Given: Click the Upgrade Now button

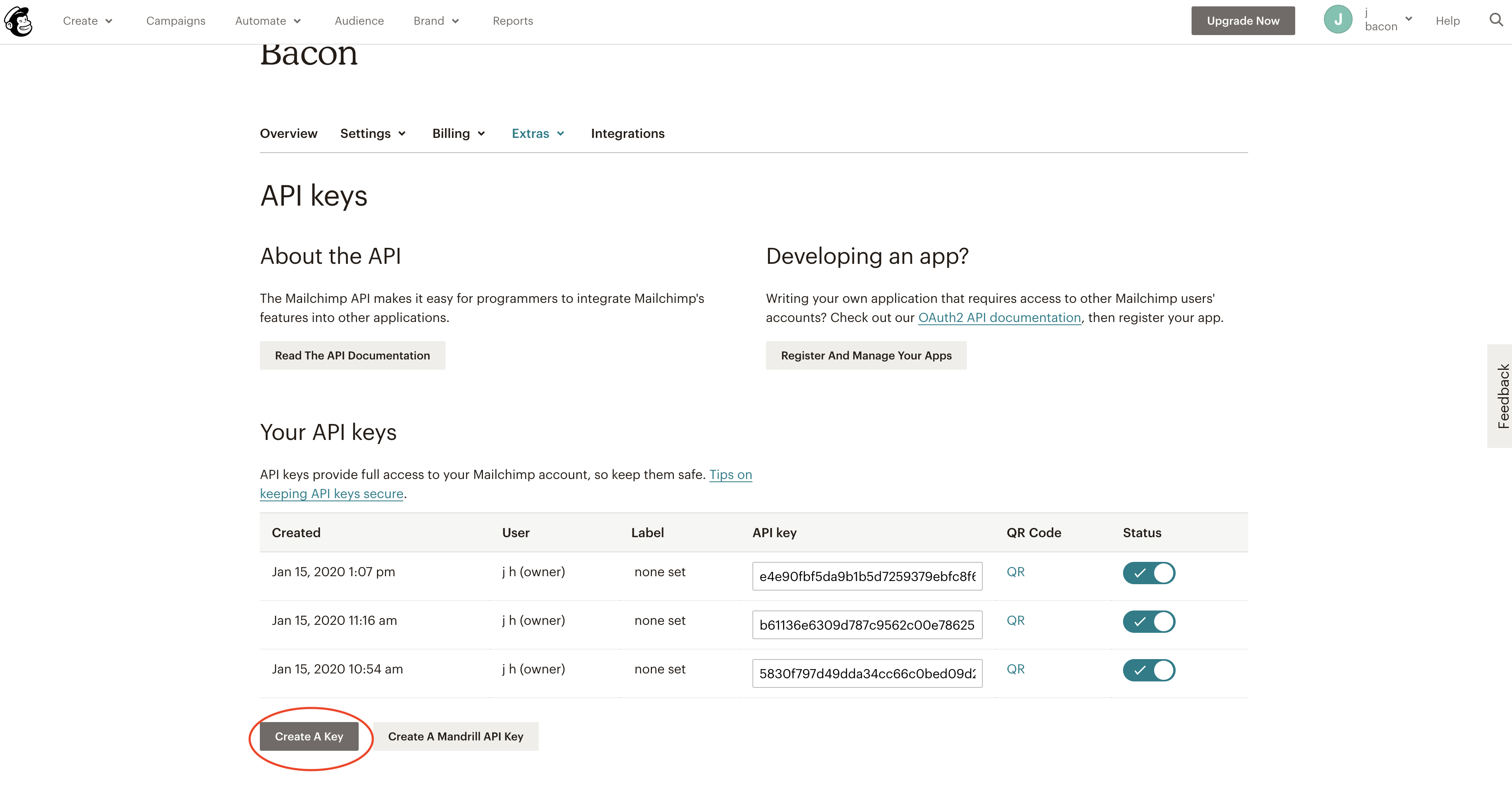Looking at the screenshot, I should (1243, 21).
